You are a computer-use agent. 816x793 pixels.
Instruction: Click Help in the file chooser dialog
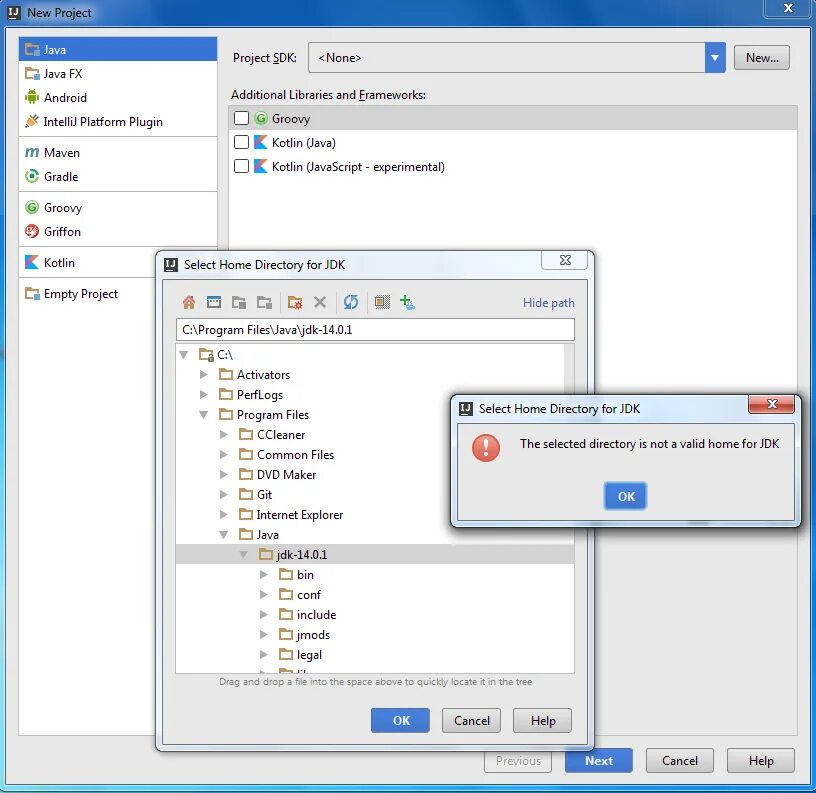(542, 720)
